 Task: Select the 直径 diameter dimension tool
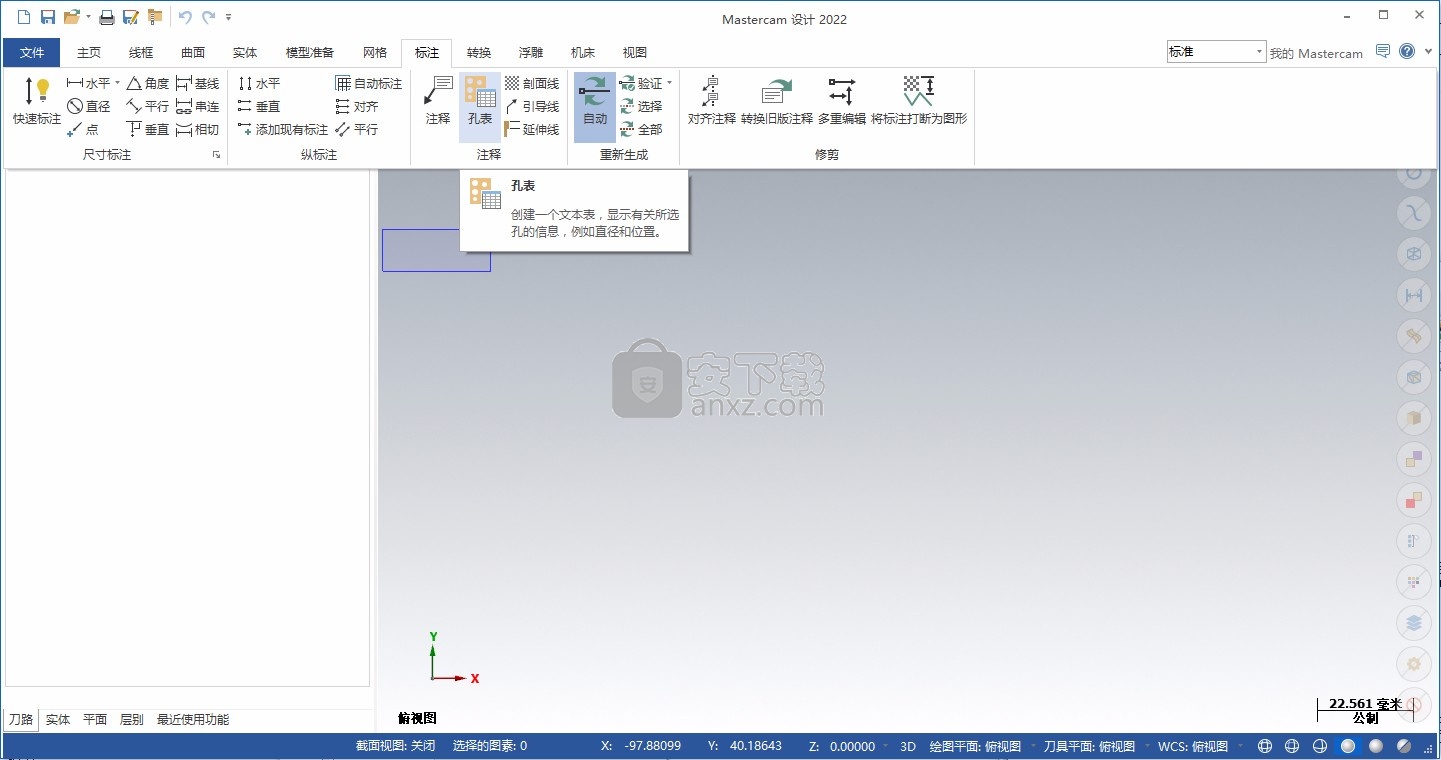point(89,106)
